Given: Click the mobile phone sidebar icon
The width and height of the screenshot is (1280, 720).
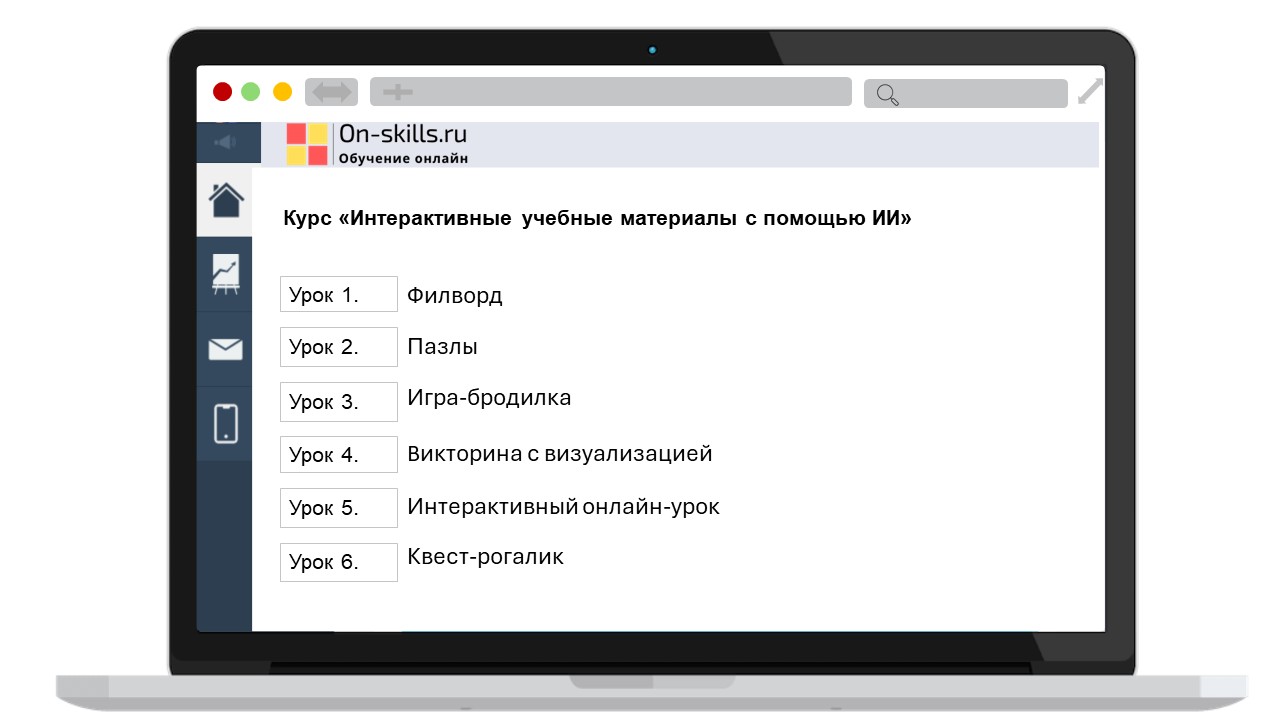Looking at the screenshot, I should [x=225, y=423].
